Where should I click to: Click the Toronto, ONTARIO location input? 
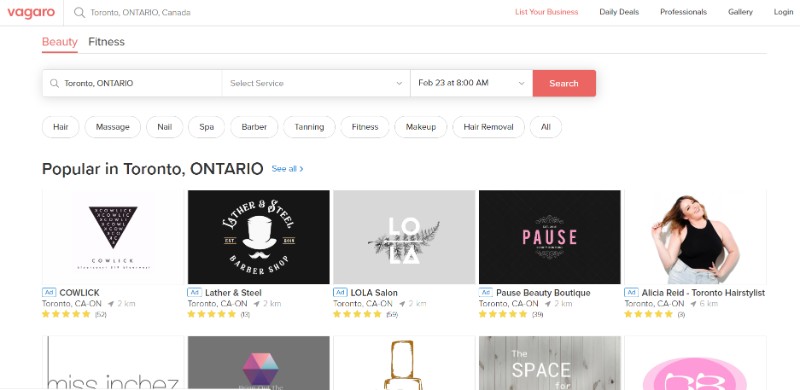point(132,83)
